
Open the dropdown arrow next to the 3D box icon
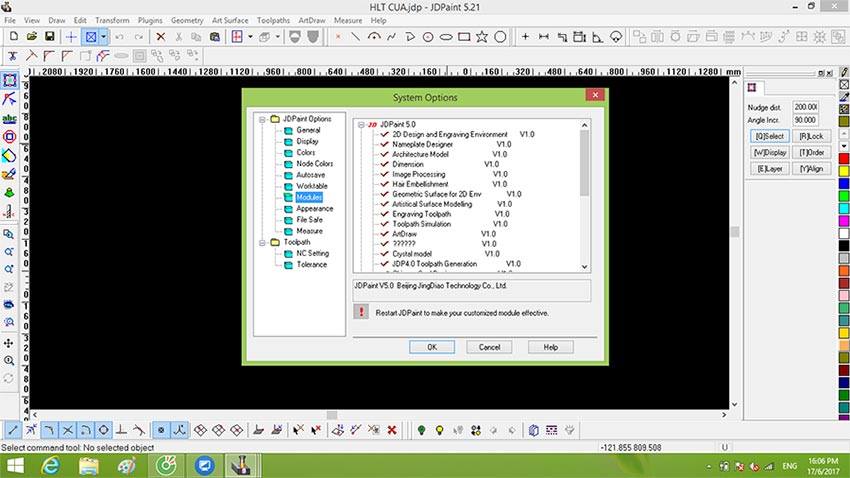[278, 37]
